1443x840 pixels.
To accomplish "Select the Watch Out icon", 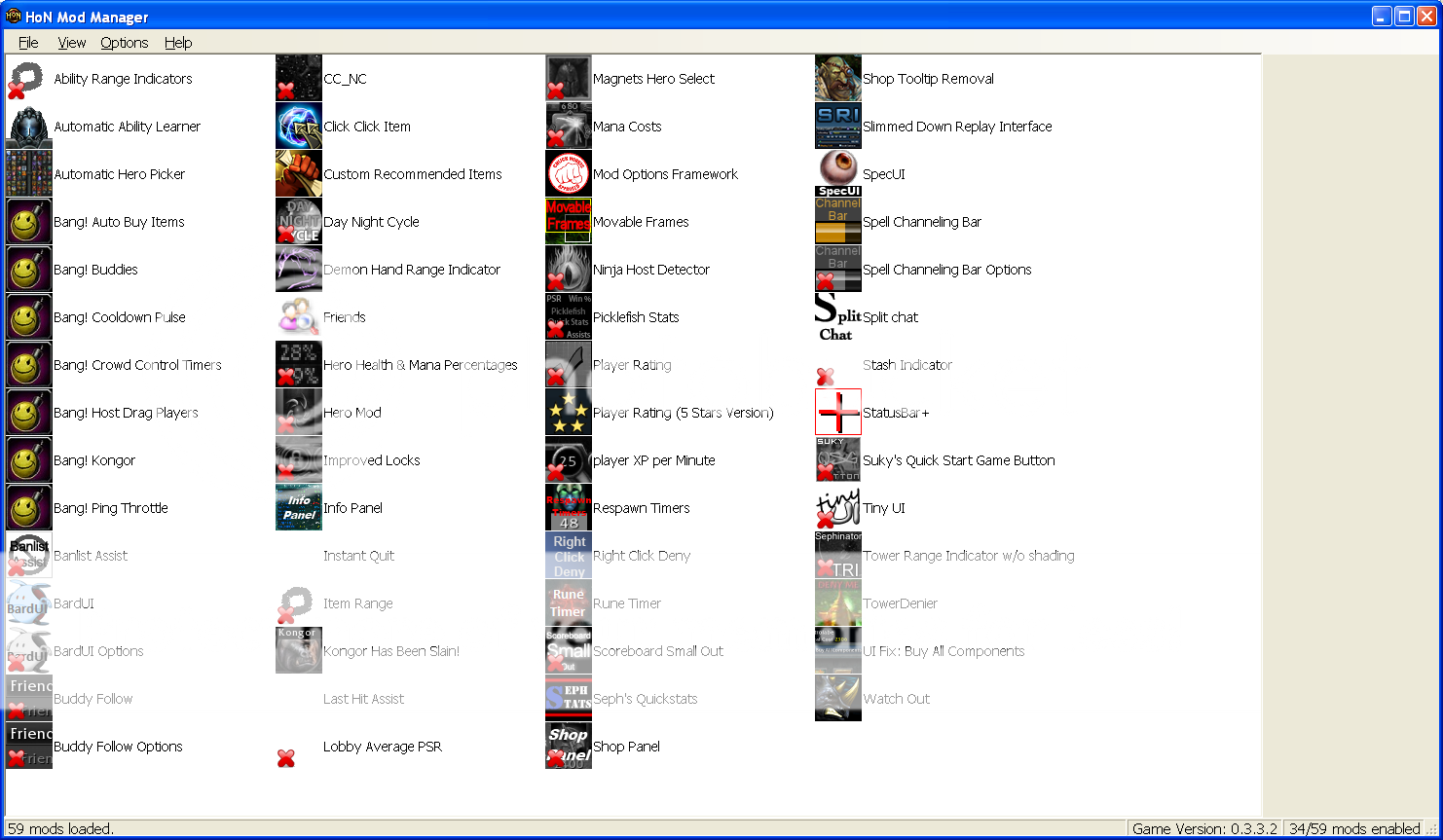I will pos(838,699).
